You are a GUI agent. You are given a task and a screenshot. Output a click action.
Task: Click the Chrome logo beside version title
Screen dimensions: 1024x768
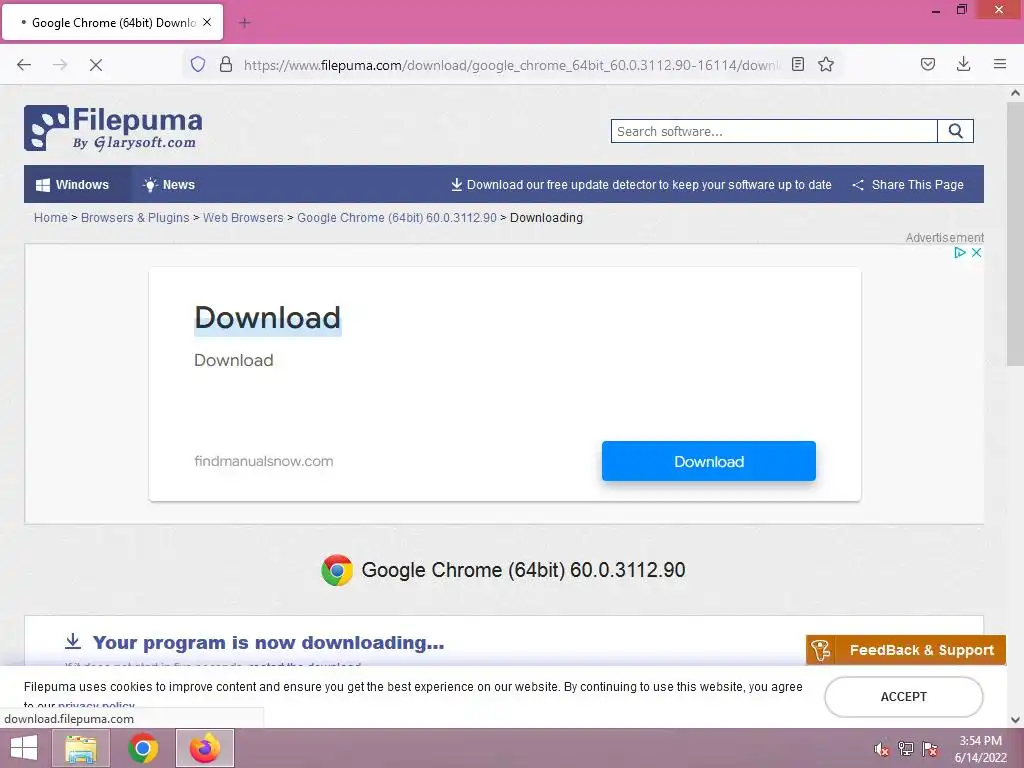(x=337, y=570)
